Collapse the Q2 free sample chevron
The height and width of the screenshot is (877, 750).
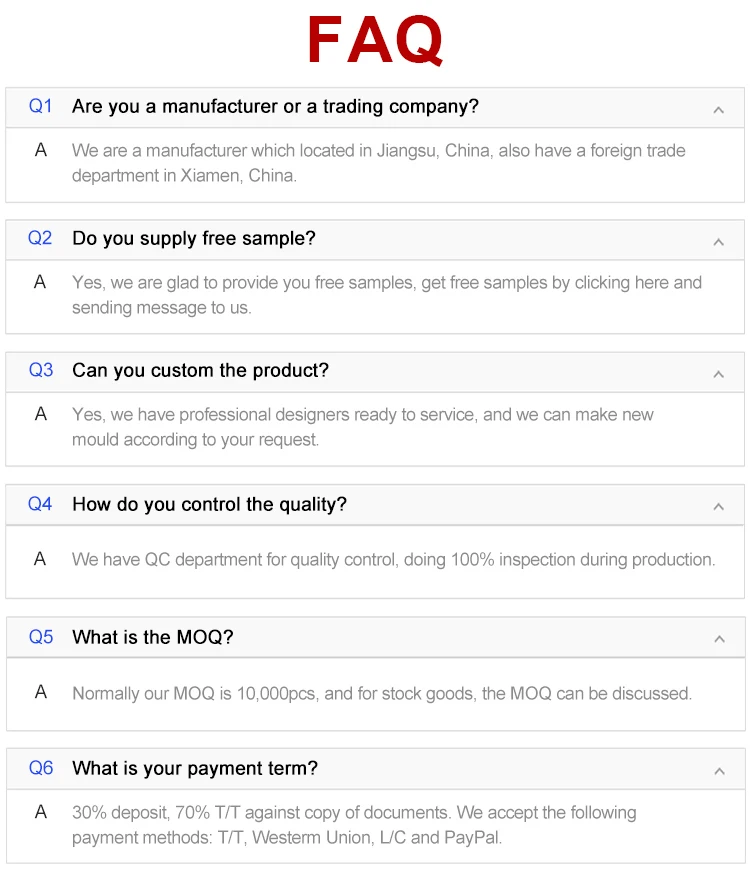[718, 241]
